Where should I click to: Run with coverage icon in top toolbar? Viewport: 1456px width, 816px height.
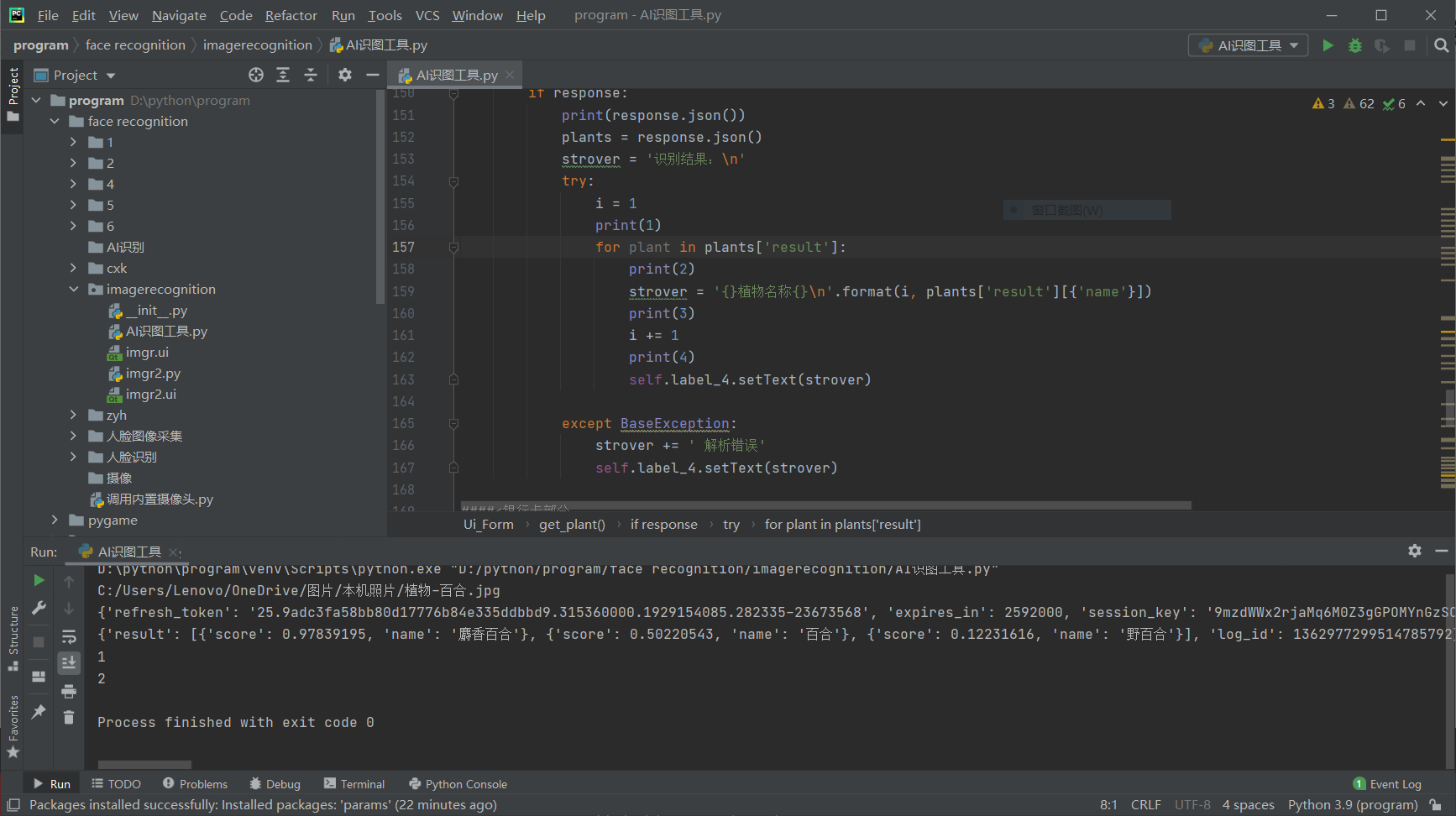1382,45
